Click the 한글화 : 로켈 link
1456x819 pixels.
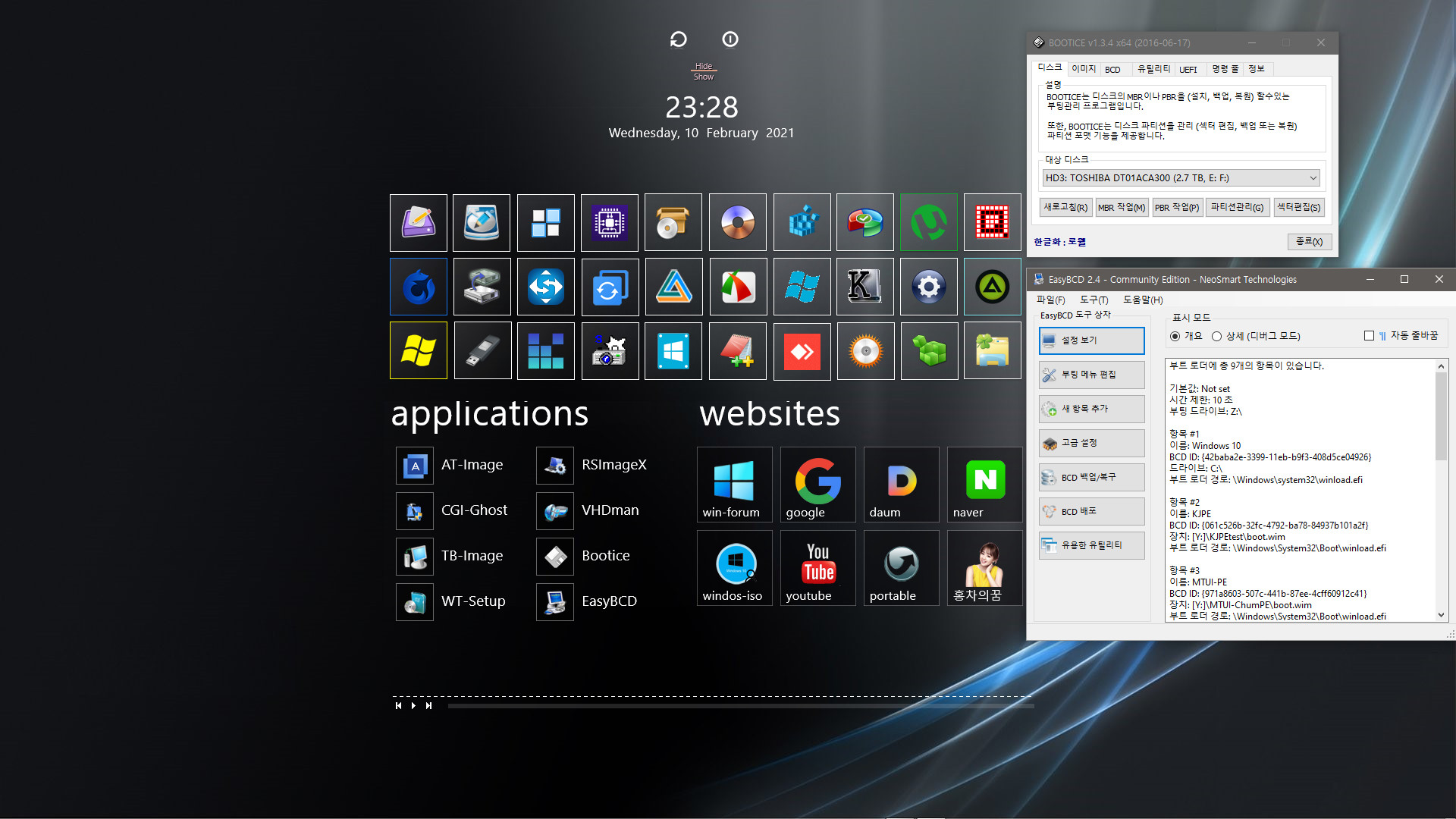(x=1059, y=242)
